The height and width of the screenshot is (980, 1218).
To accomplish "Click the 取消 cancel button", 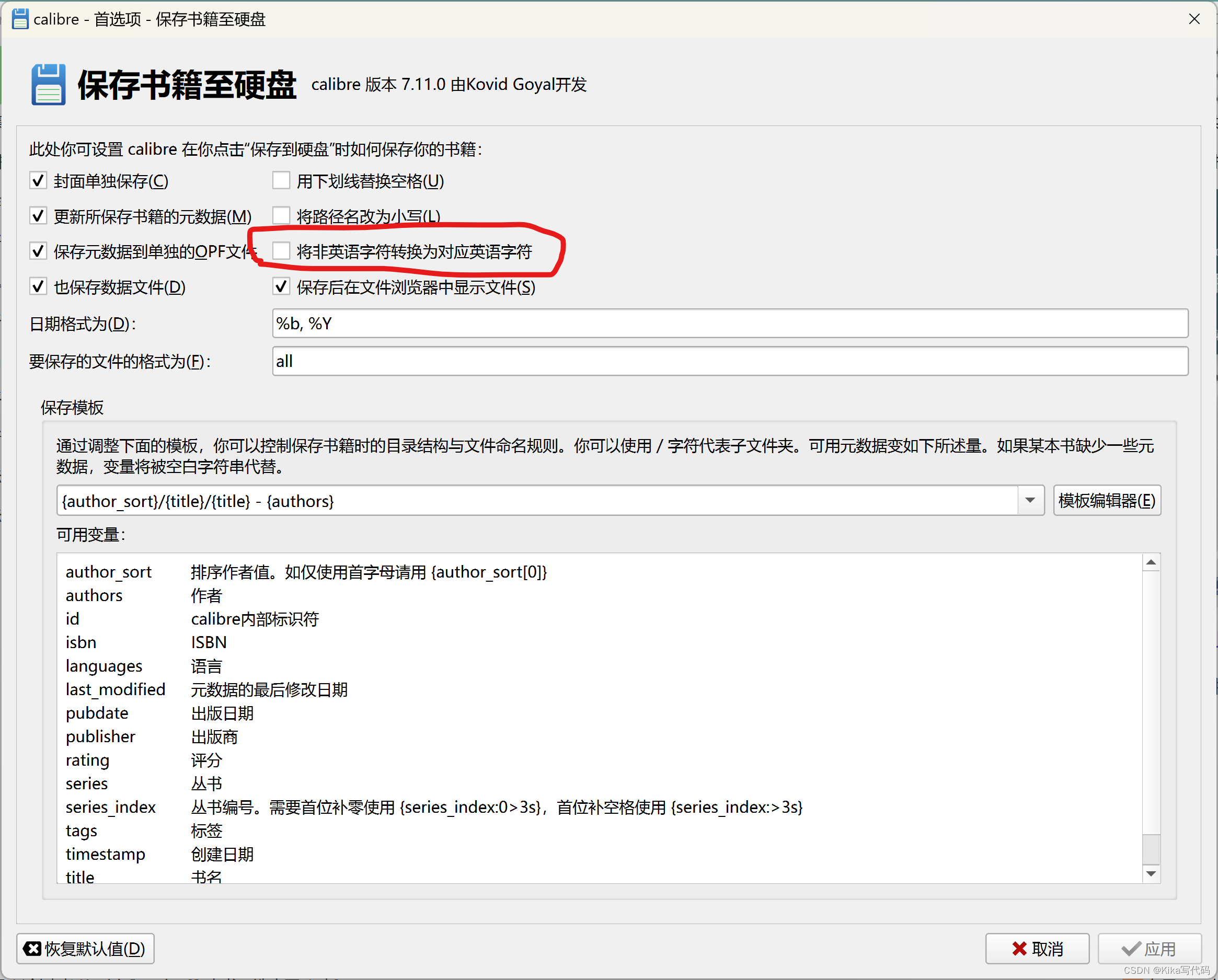I will tap(1037, 948).
